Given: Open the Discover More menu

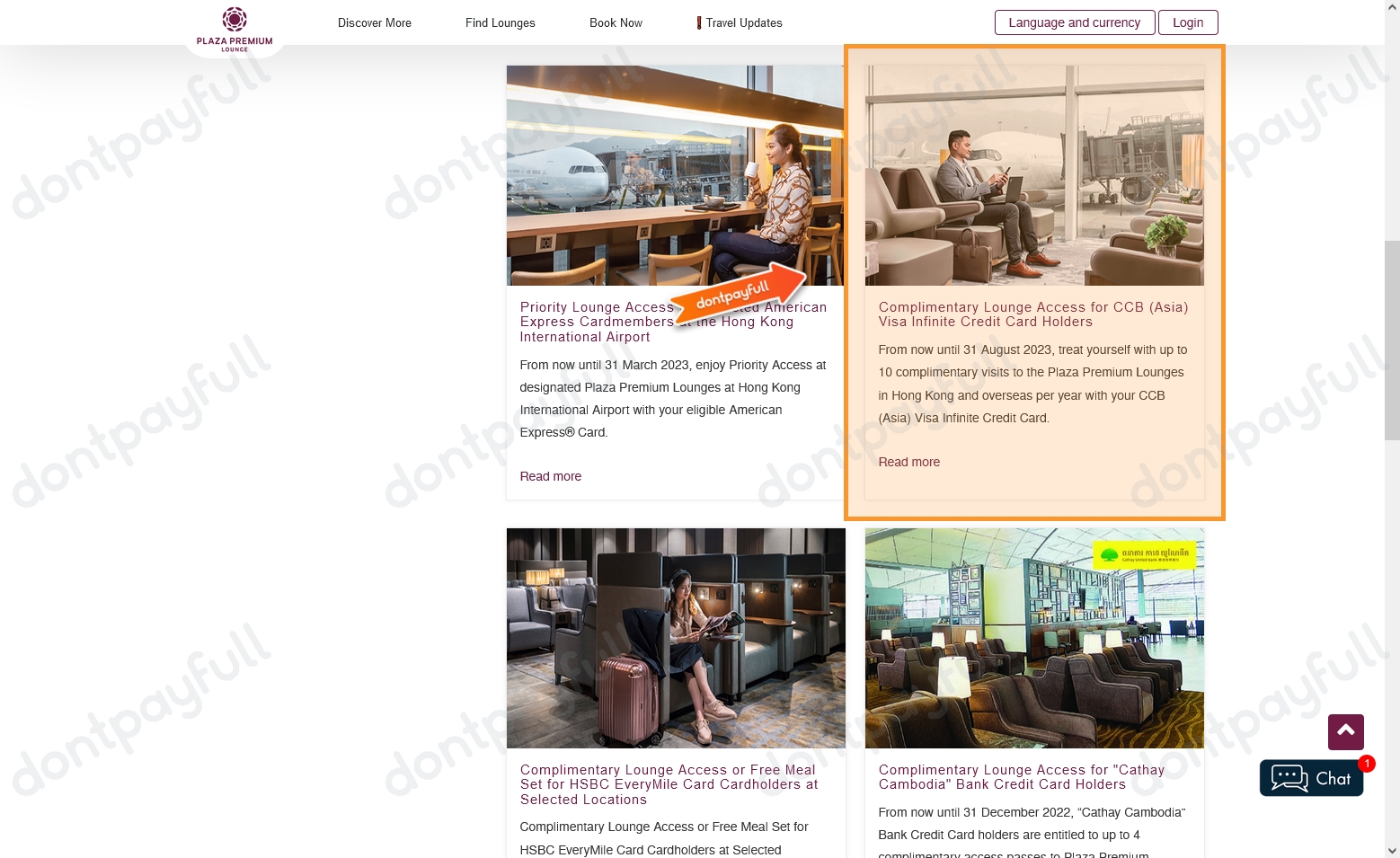Looking at the screenshot, I should click(374, 22).
